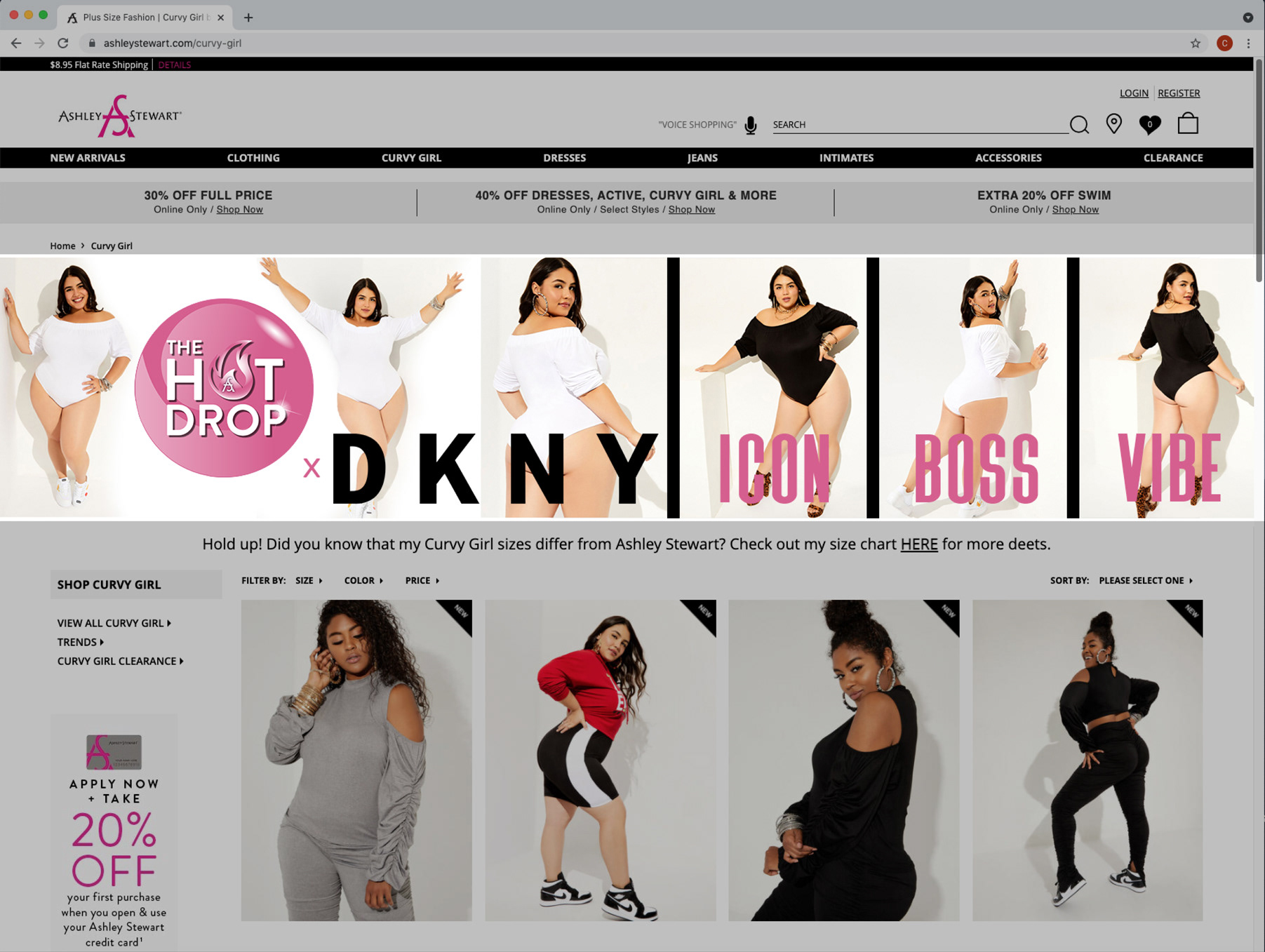Viewport: 1265px width, 952px height.
Task: Expand the Size filter
Action: click(x=309, y=580)
